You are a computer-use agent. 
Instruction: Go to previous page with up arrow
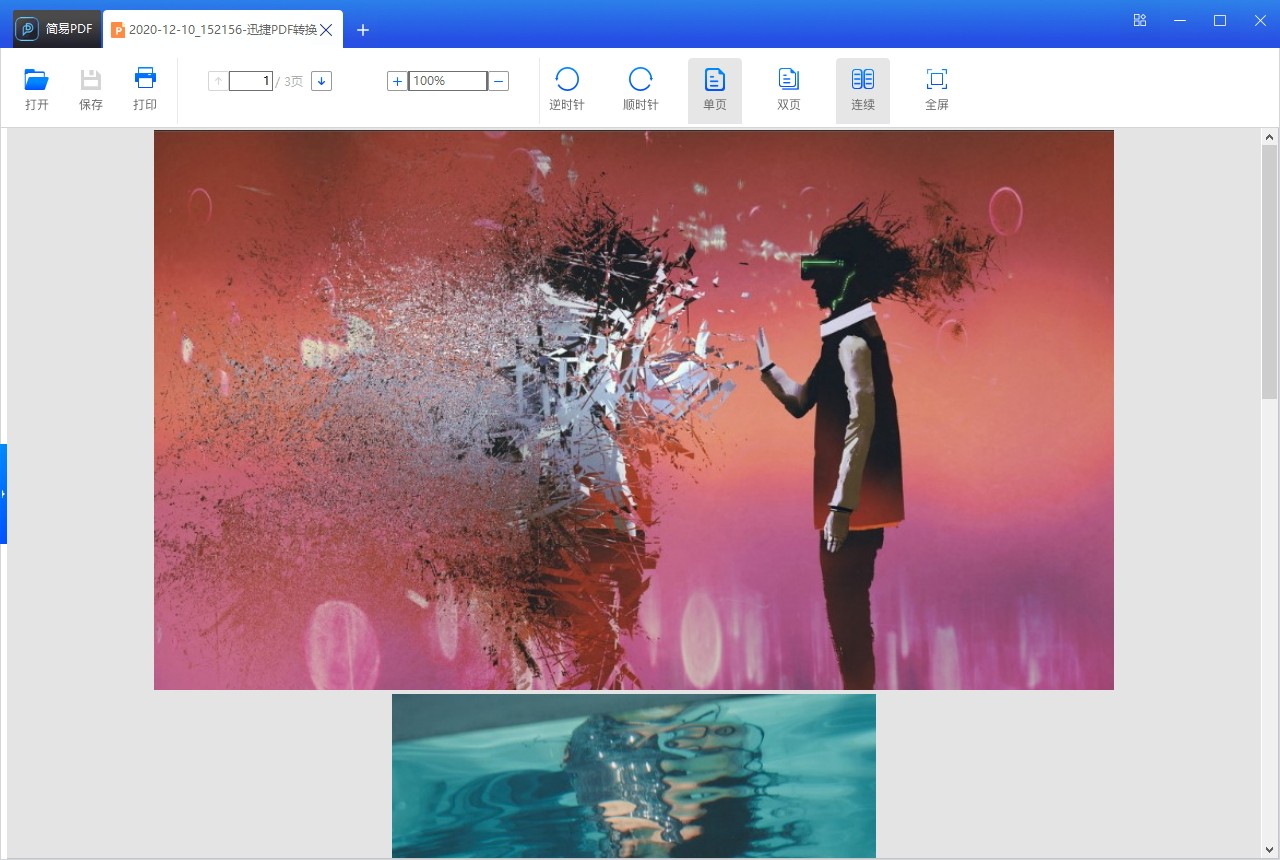[218, 81]
